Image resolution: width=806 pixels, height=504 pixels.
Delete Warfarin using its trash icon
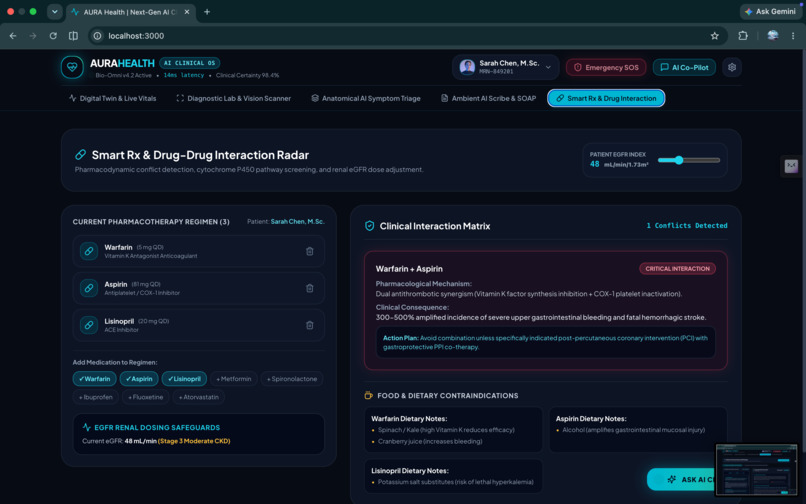tap(309, 251)
